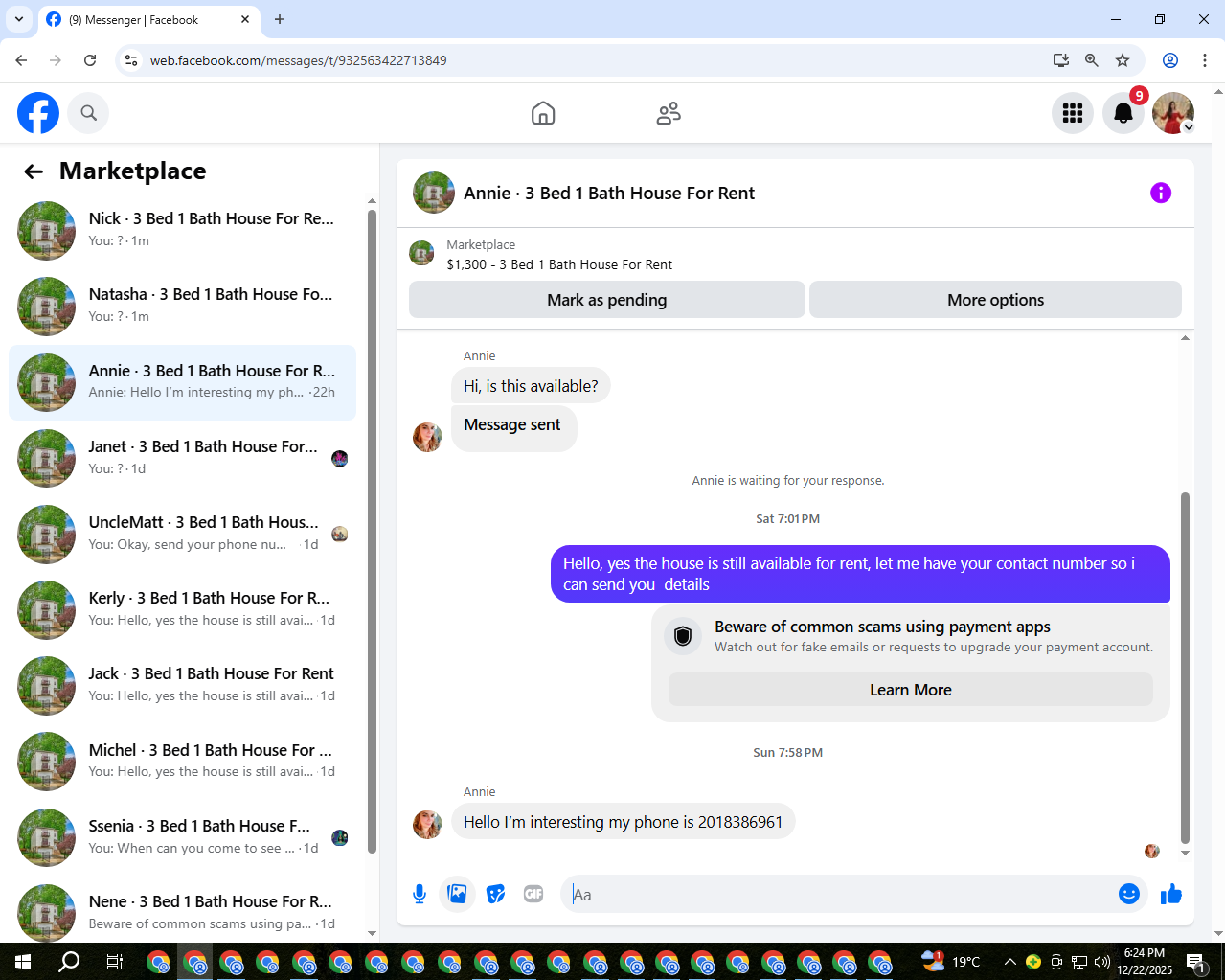Open the Friends icon in top bar
Image resolution: width=1225 pixels, height=980 pixels.
669,113
